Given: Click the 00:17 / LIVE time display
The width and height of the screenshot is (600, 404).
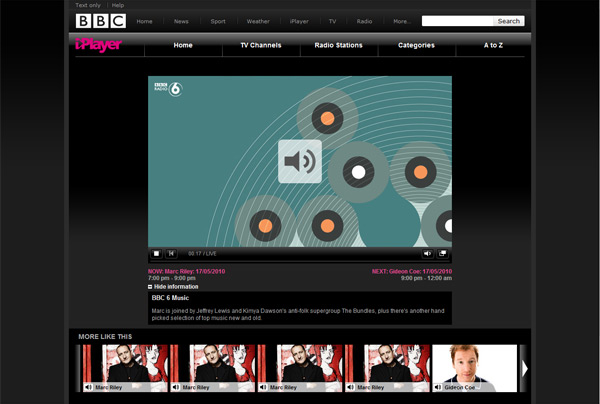Looking at the screenshot, I should pos(202,254).
